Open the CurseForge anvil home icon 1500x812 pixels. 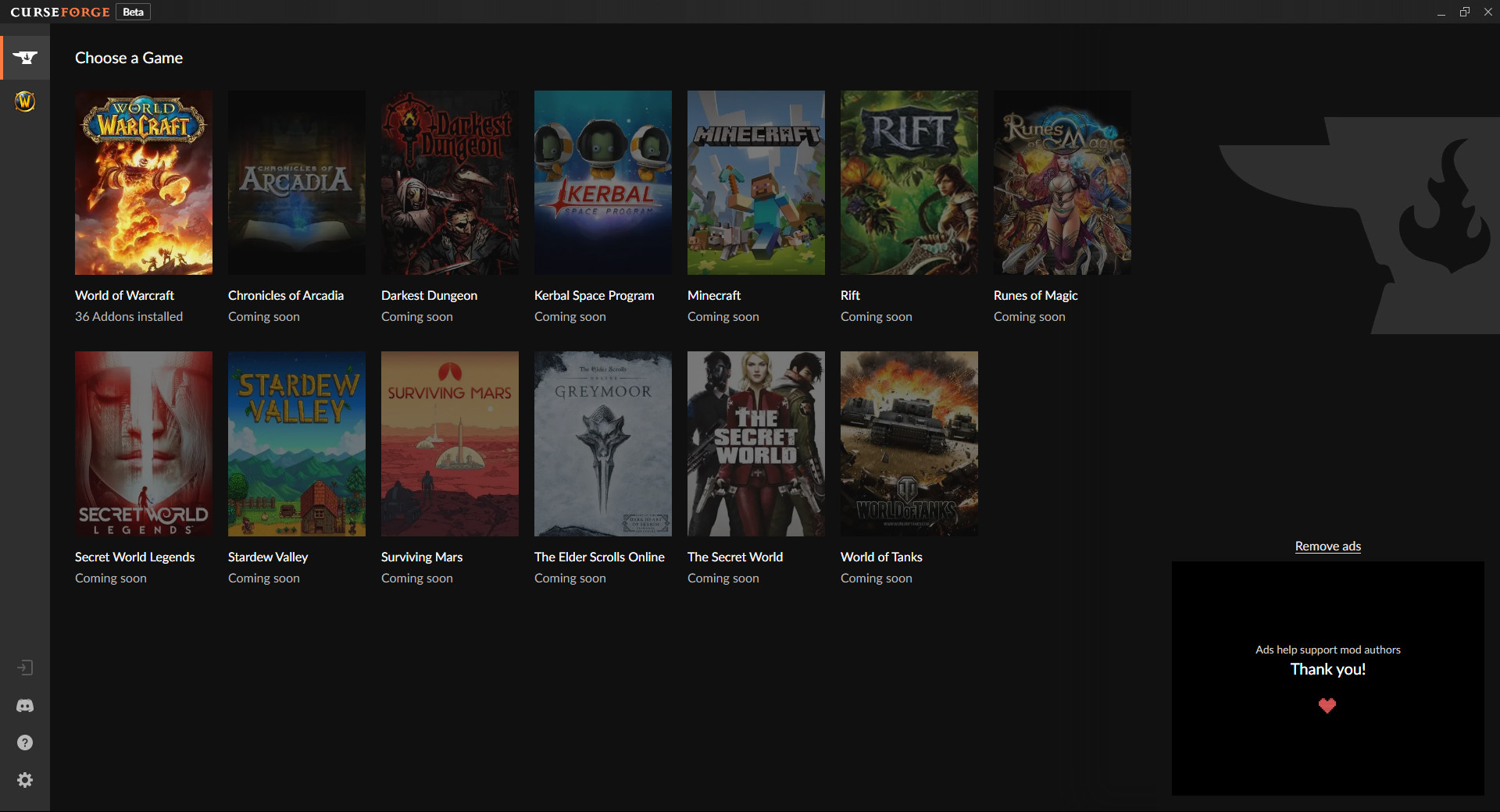click(25, 58)
